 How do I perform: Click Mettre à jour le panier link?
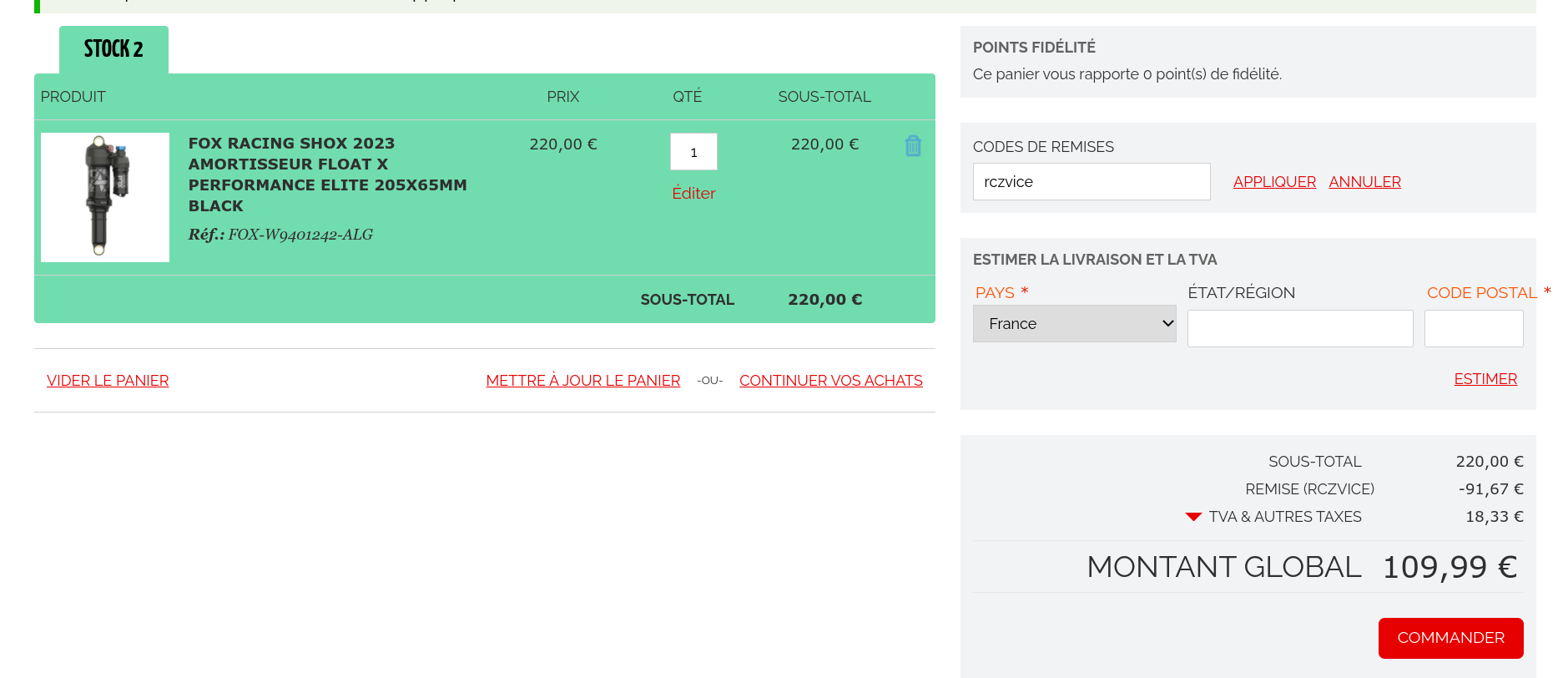583,381
